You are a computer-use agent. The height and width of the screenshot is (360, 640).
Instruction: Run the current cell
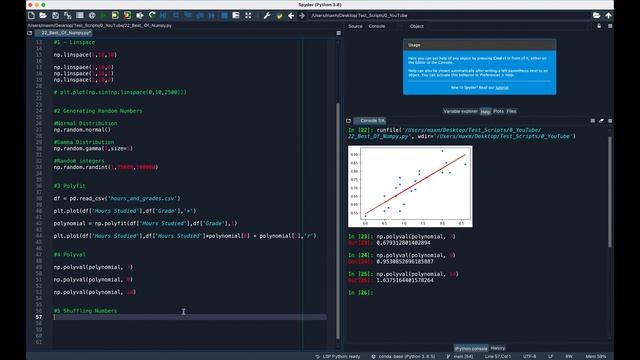tap(116, 16)
